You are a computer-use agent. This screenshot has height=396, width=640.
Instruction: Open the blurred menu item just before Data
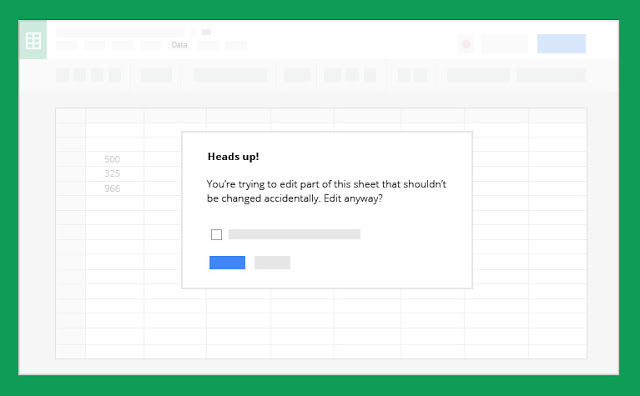tap(151, 45)
